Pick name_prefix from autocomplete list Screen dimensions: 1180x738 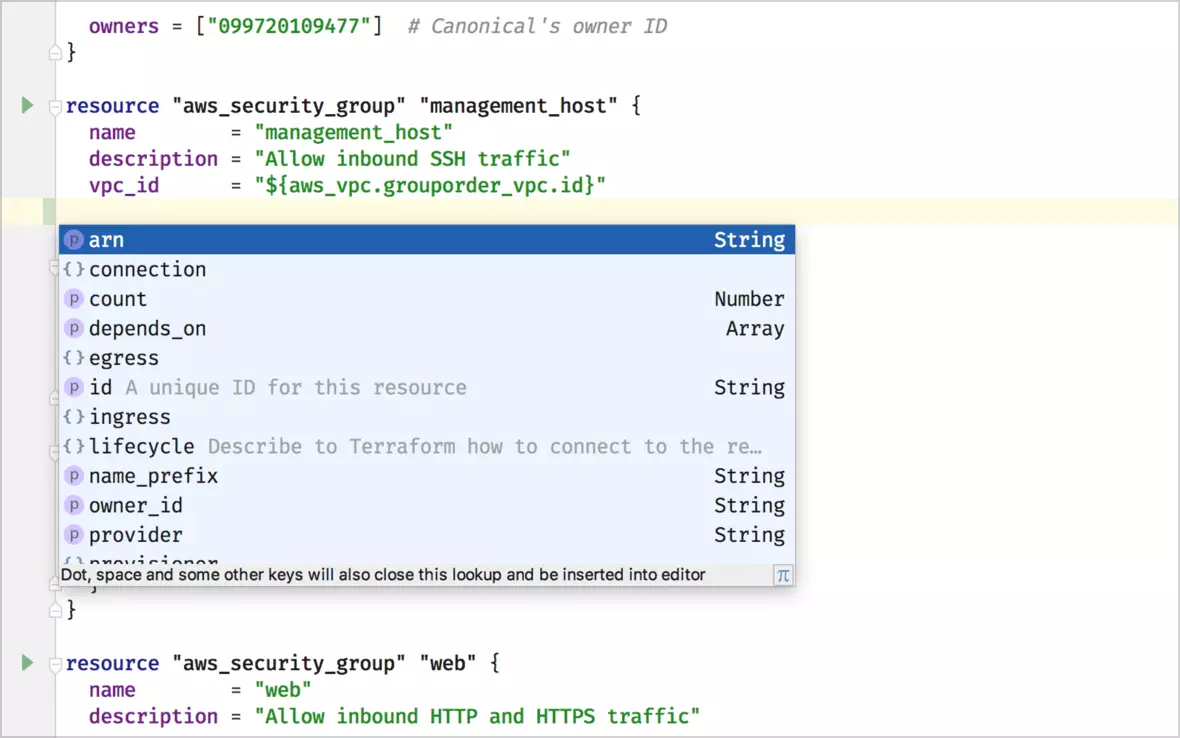153,476
